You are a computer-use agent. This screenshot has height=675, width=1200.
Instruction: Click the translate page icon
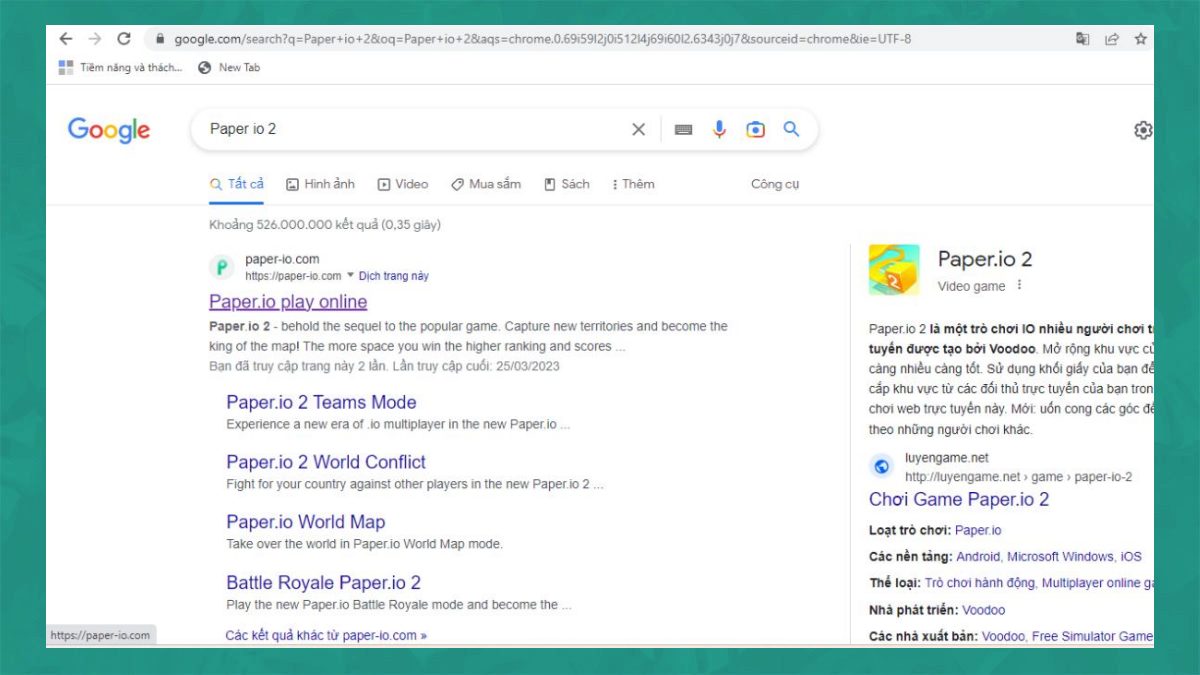pyautogui.click(x=1082, y=39)
